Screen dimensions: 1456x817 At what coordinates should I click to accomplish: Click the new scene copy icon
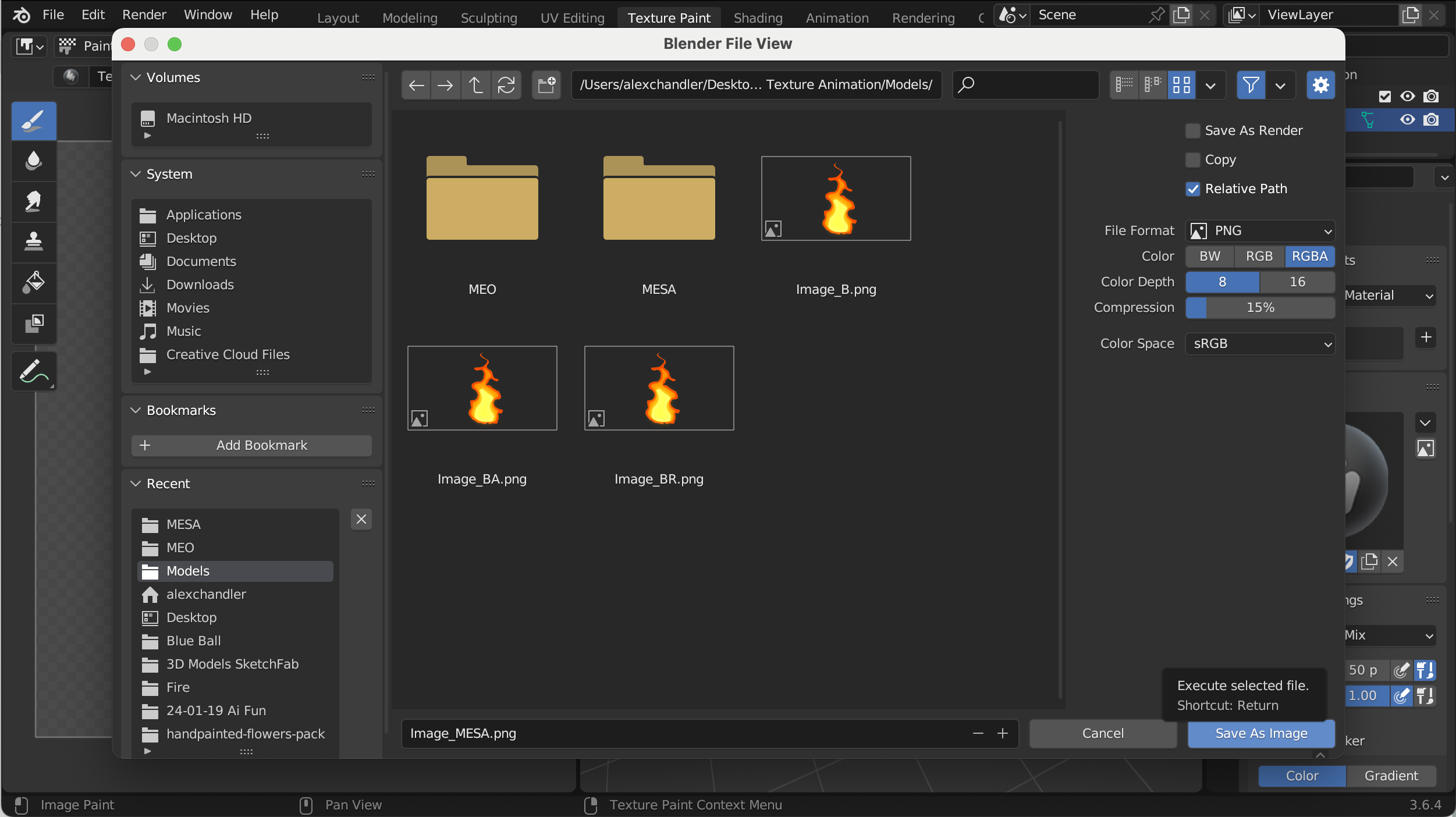(x=1181, y=15)
